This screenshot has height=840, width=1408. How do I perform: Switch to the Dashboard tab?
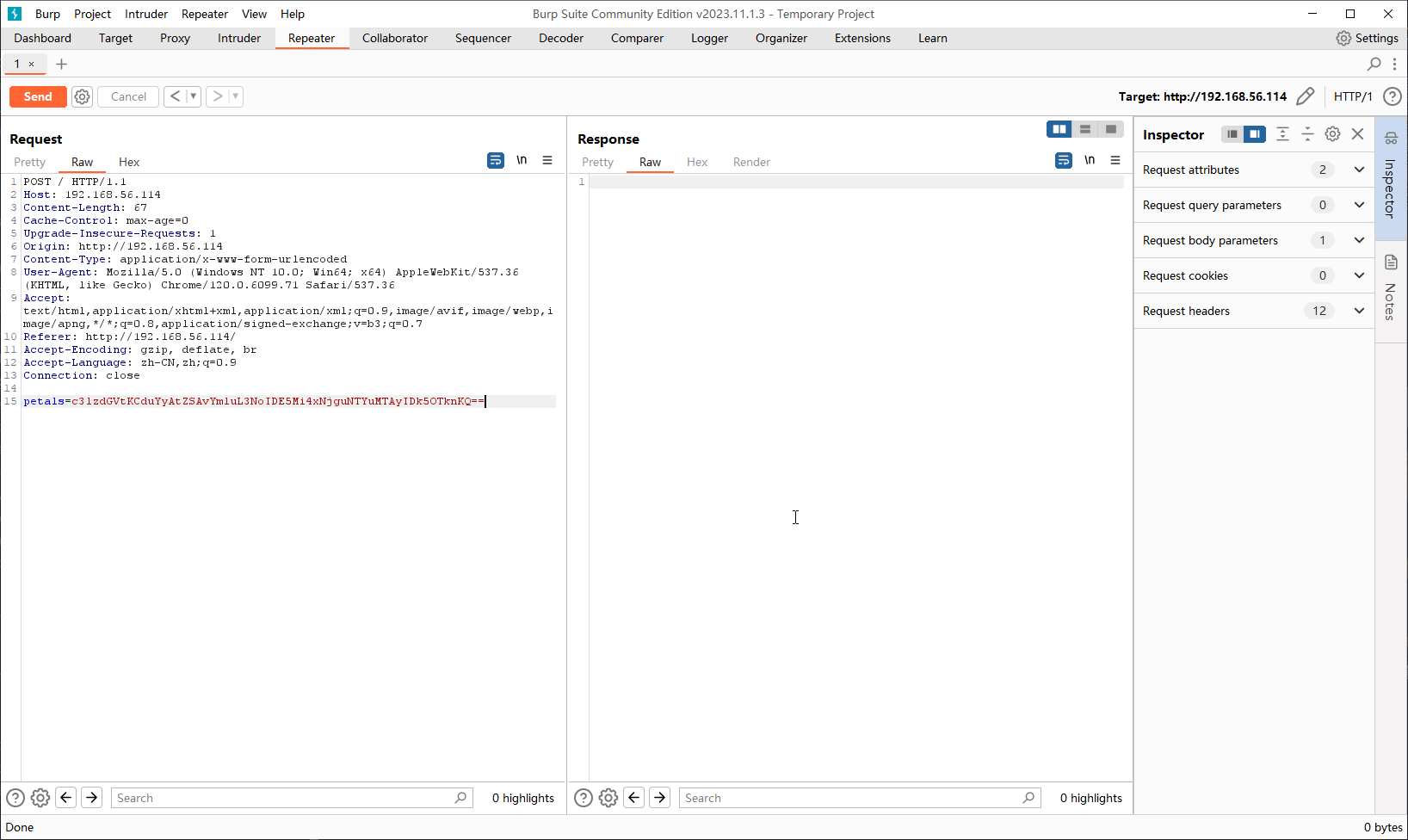(43, 38)
